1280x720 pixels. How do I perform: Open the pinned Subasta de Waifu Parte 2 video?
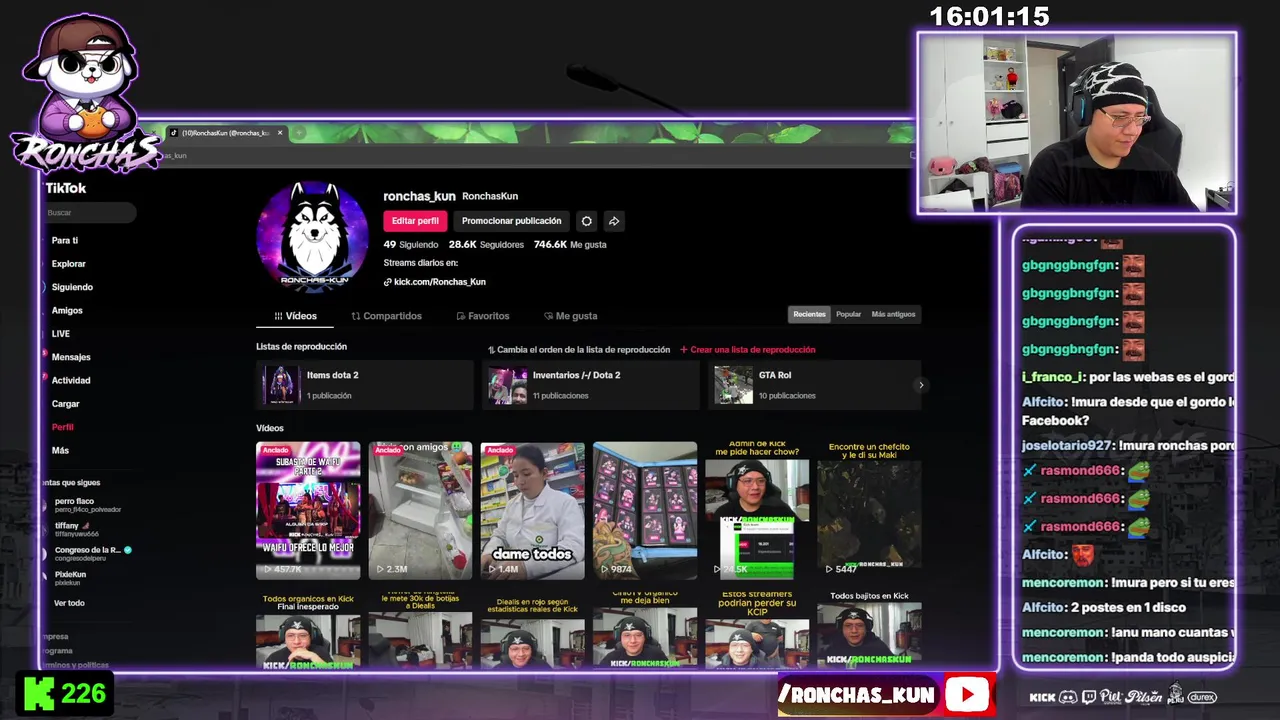pyautogui.click(x=308, y=511)
